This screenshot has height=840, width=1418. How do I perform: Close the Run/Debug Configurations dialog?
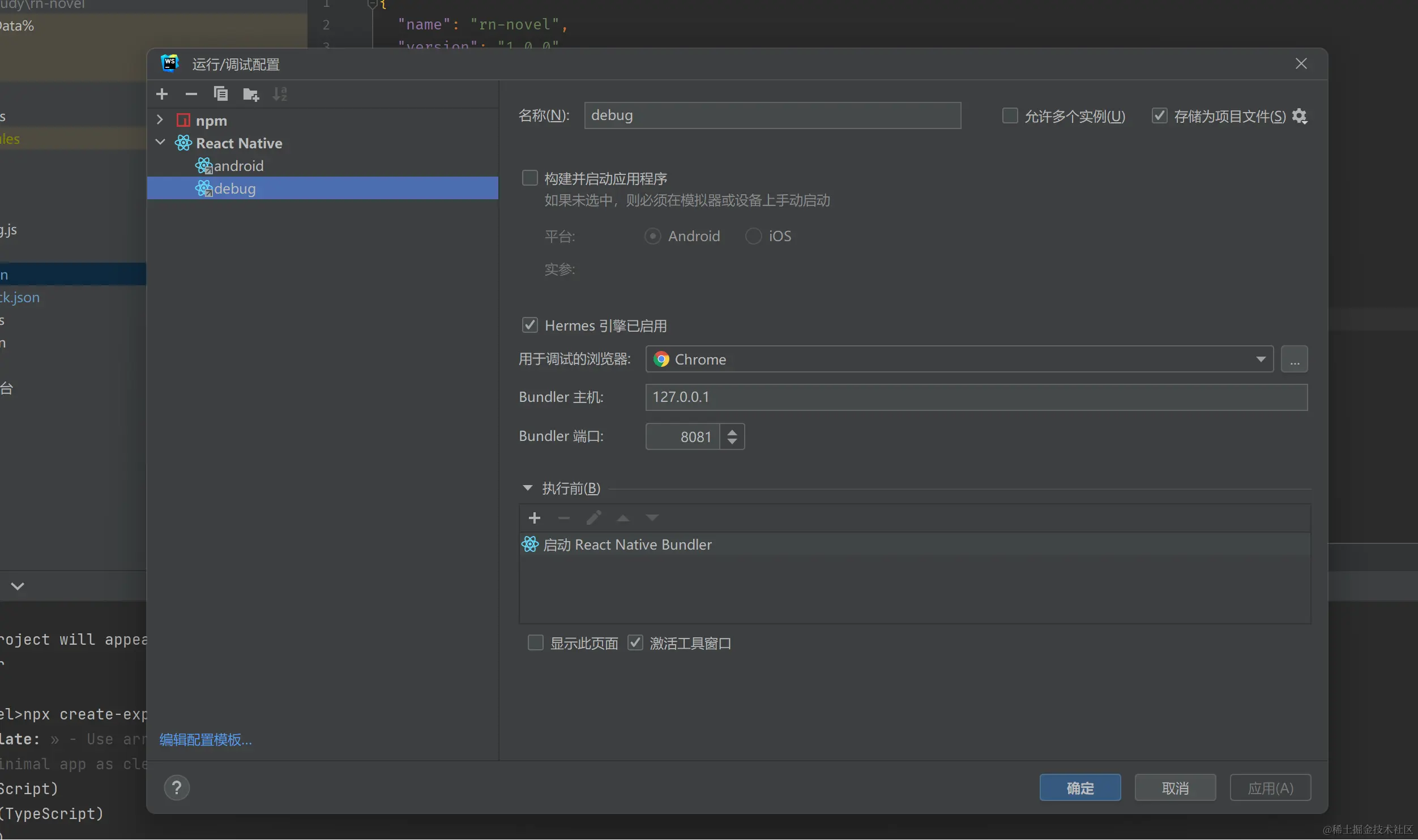pos(1301,63)
